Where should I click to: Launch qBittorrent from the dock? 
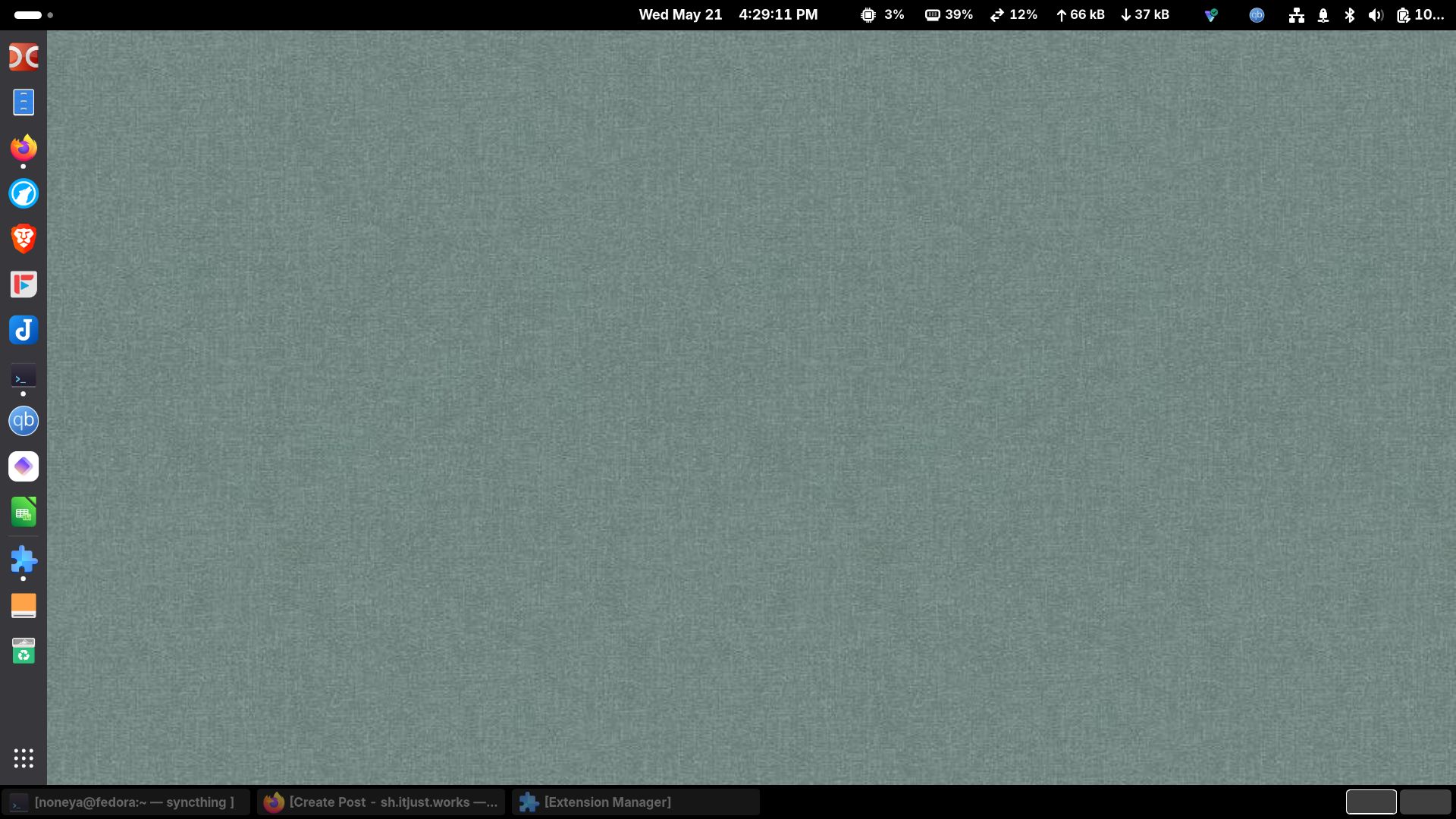[24, 421]
